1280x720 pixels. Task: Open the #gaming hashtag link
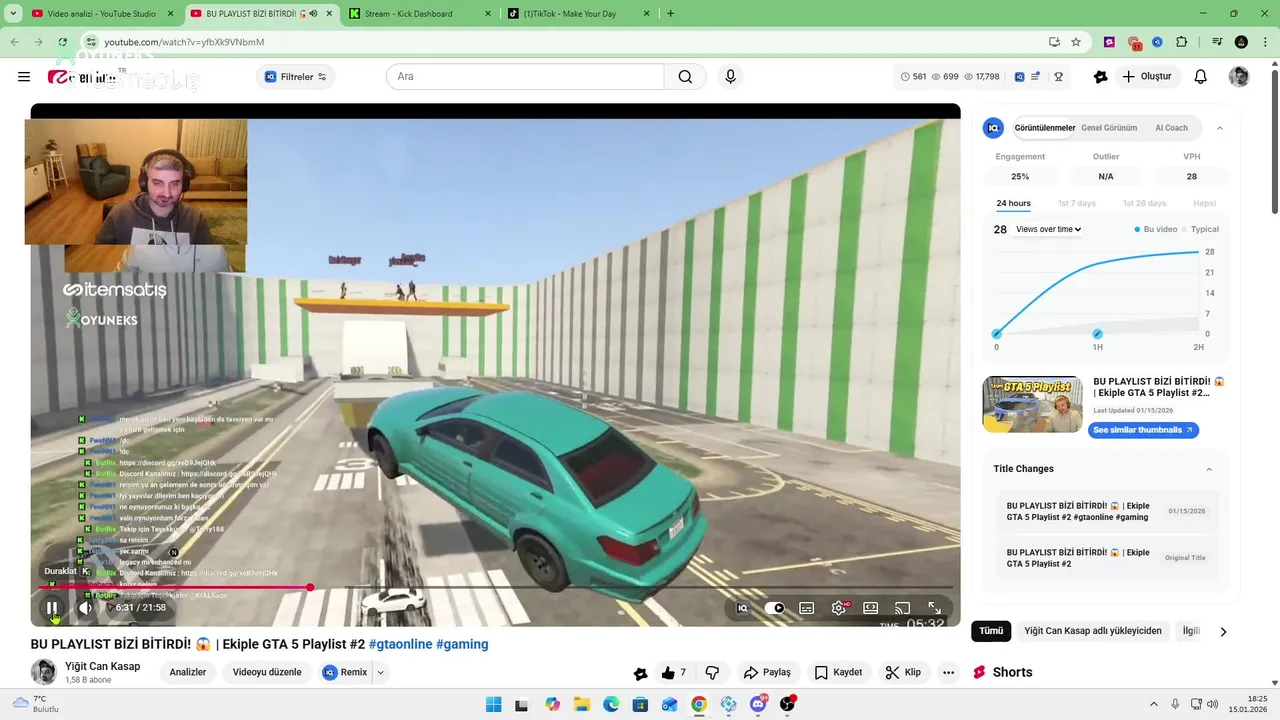(x=462, y=644)
